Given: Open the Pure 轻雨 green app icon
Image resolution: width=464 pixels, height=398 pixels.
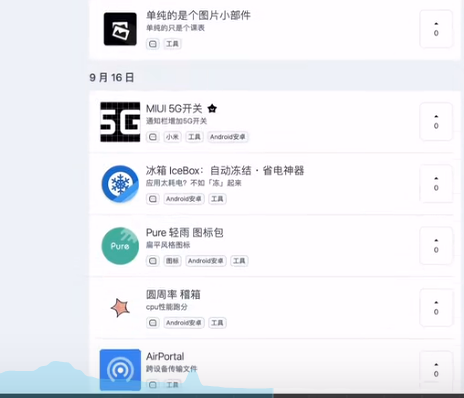Looking at the screenshot, I should [x=120, y=246].
